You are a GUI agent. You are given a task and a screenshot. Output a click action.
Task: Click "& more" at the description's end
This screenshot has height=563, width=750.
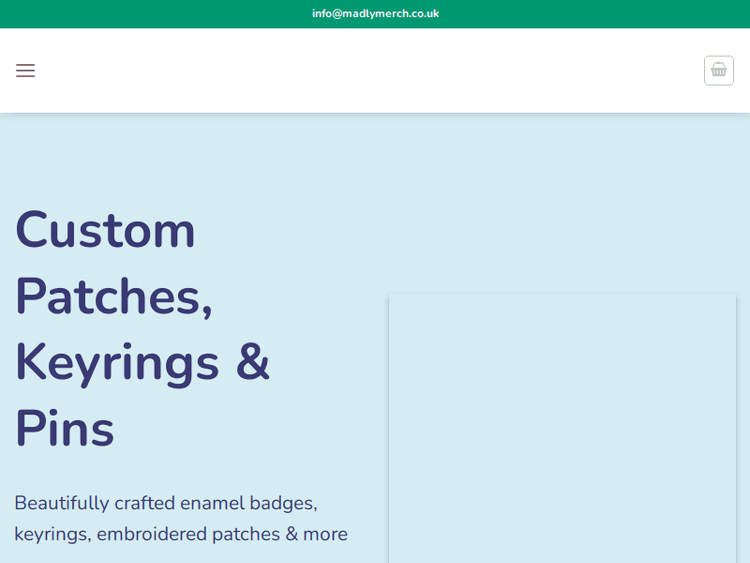pos(317,534)
